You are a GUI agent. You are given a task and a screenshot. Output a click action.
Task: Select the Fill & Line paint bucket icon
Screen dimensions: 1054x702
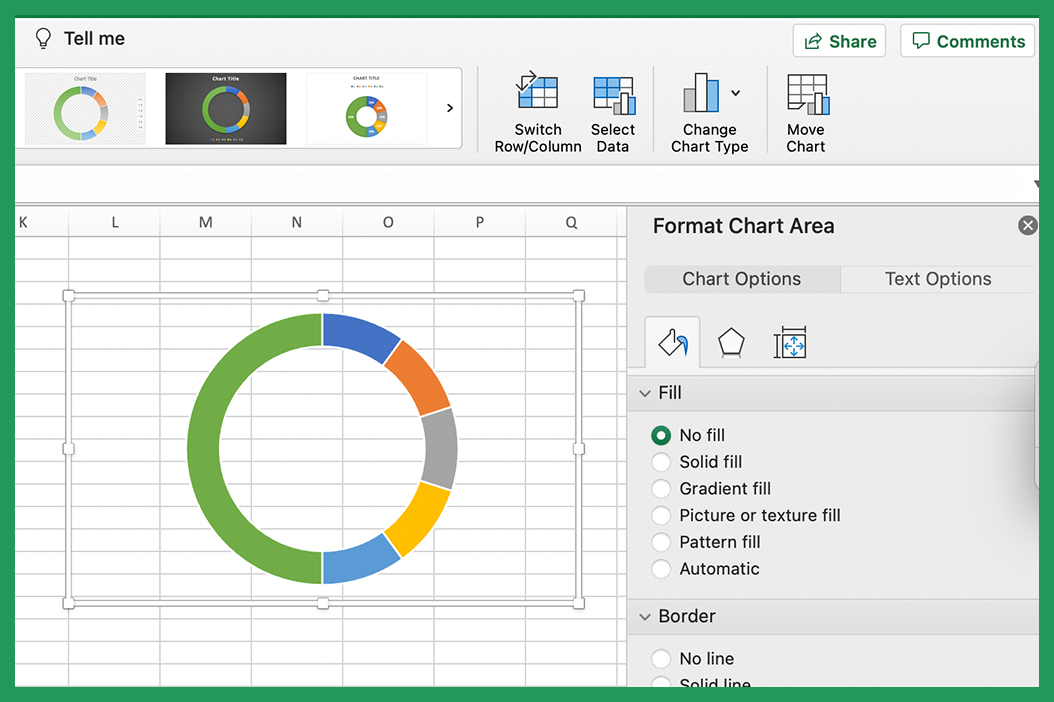pos(672,341)
